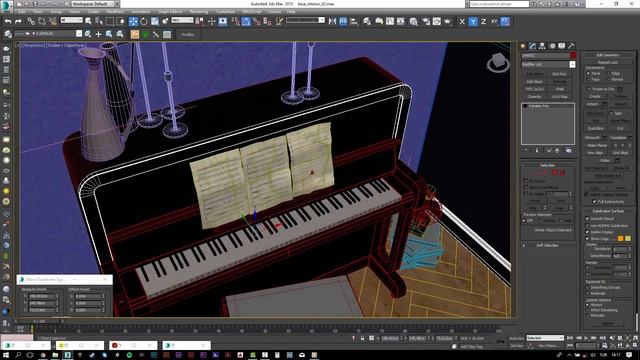The width and height of the screenshot is (640, 360).
Task: Toggle the Isoline Display checkbox
Action: [x=587, y=232]
